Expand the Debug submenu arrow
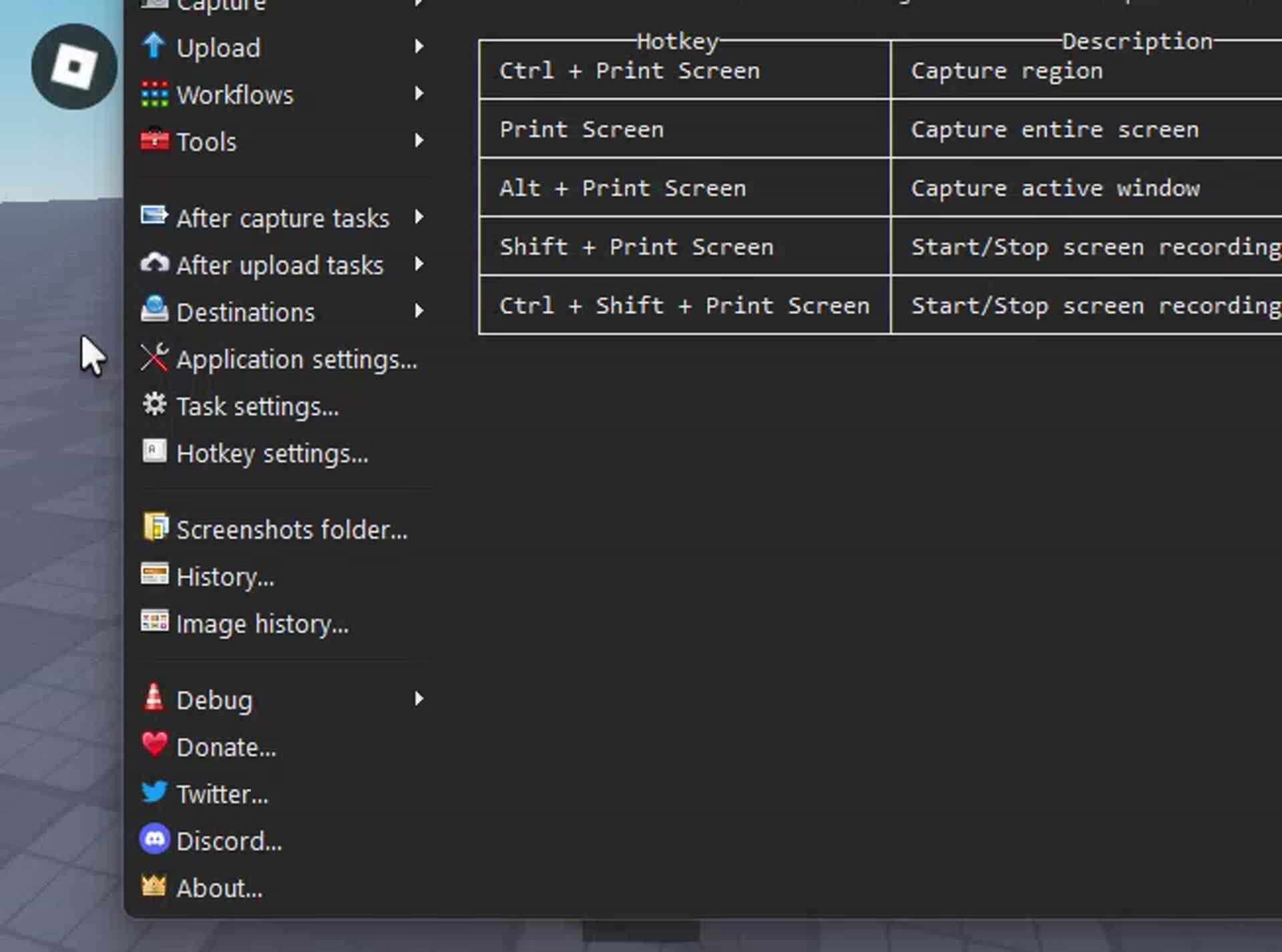Screen dimensions: 1282x952 [419, 699]
